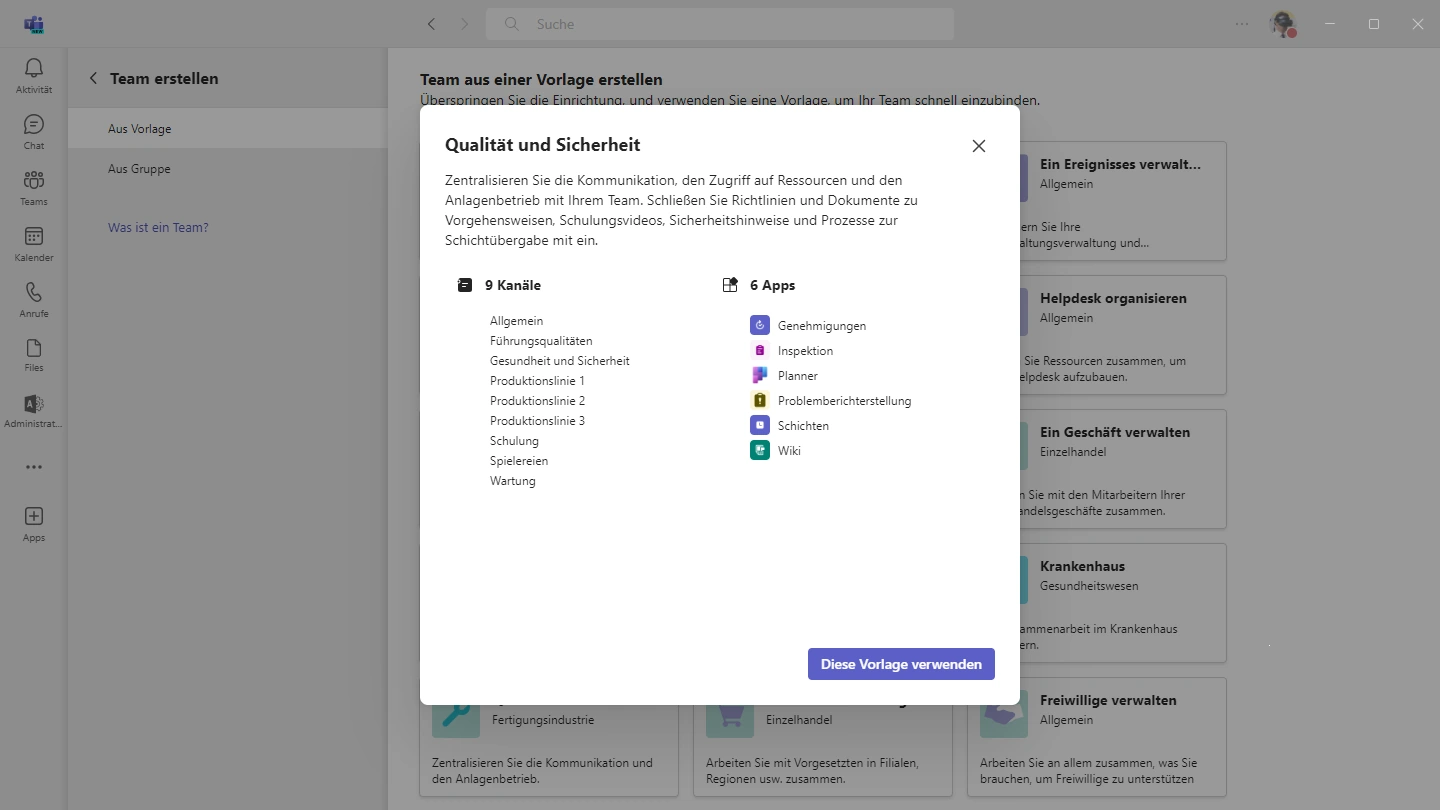This screenshot has height=810, width=1440.
Task: Click the back chevron beside Team erstellen
Action: click(93, 78)
